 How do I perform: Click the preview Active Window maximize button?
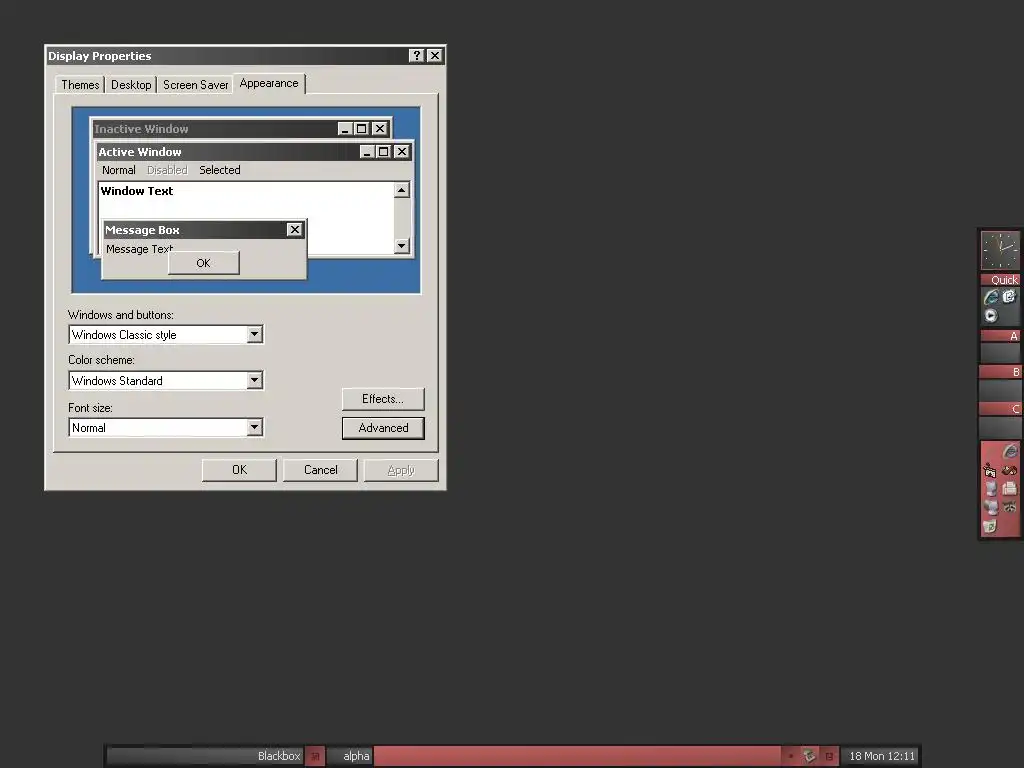point(383,152)
